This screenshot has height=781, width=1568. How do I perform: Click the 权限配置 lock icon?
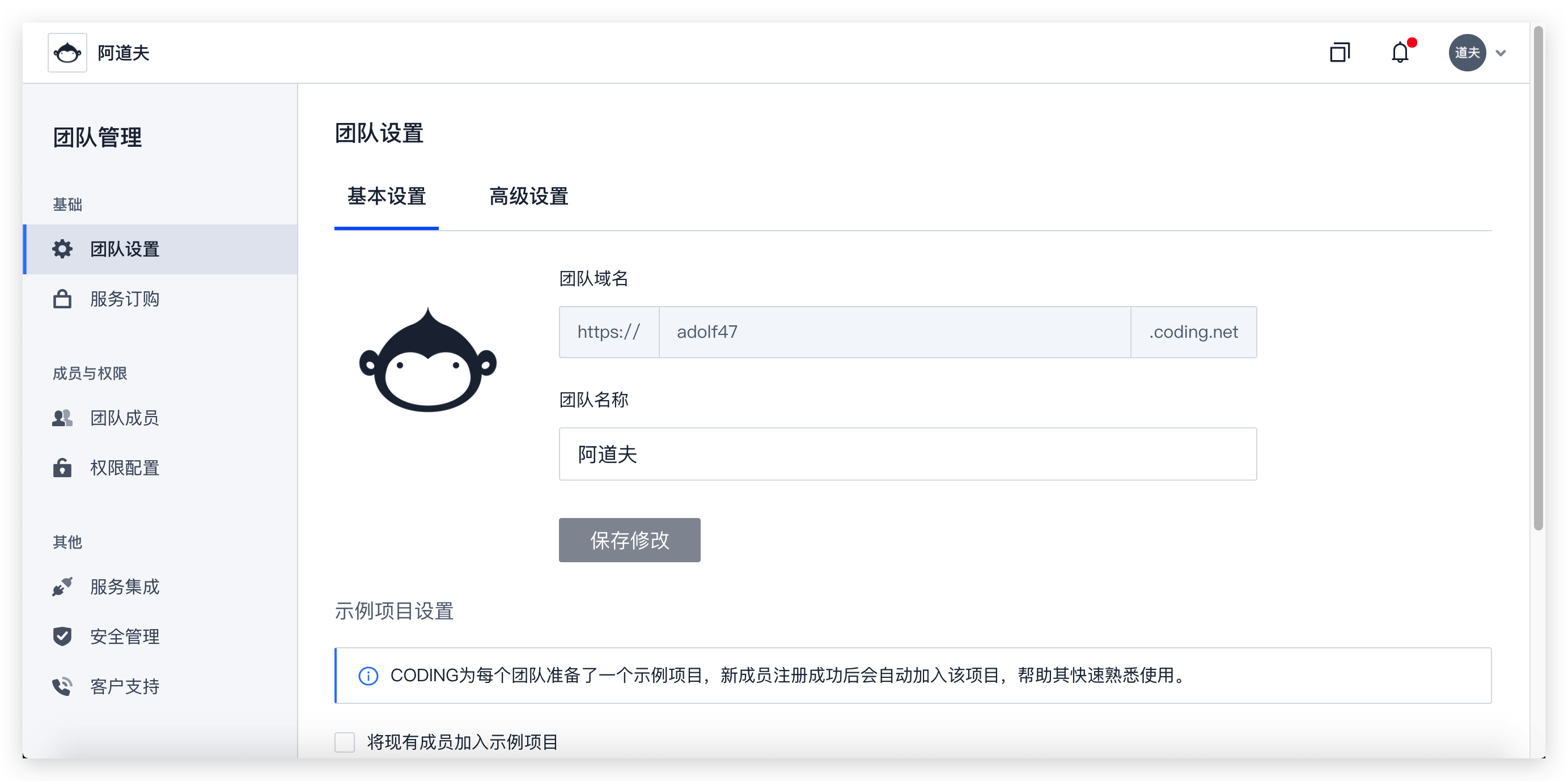click(x=62, y=468)
